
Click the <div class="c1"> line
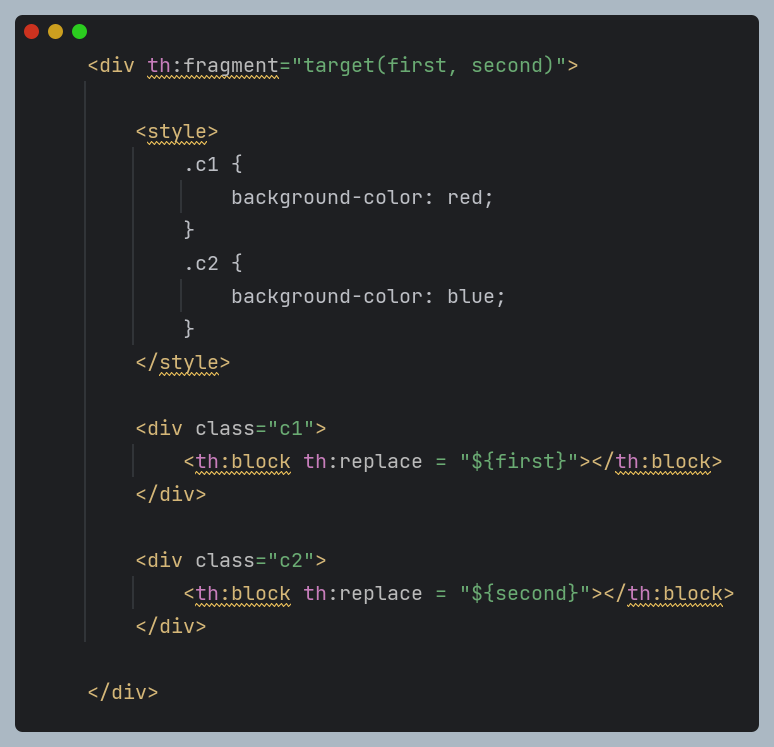coord(231,429)
